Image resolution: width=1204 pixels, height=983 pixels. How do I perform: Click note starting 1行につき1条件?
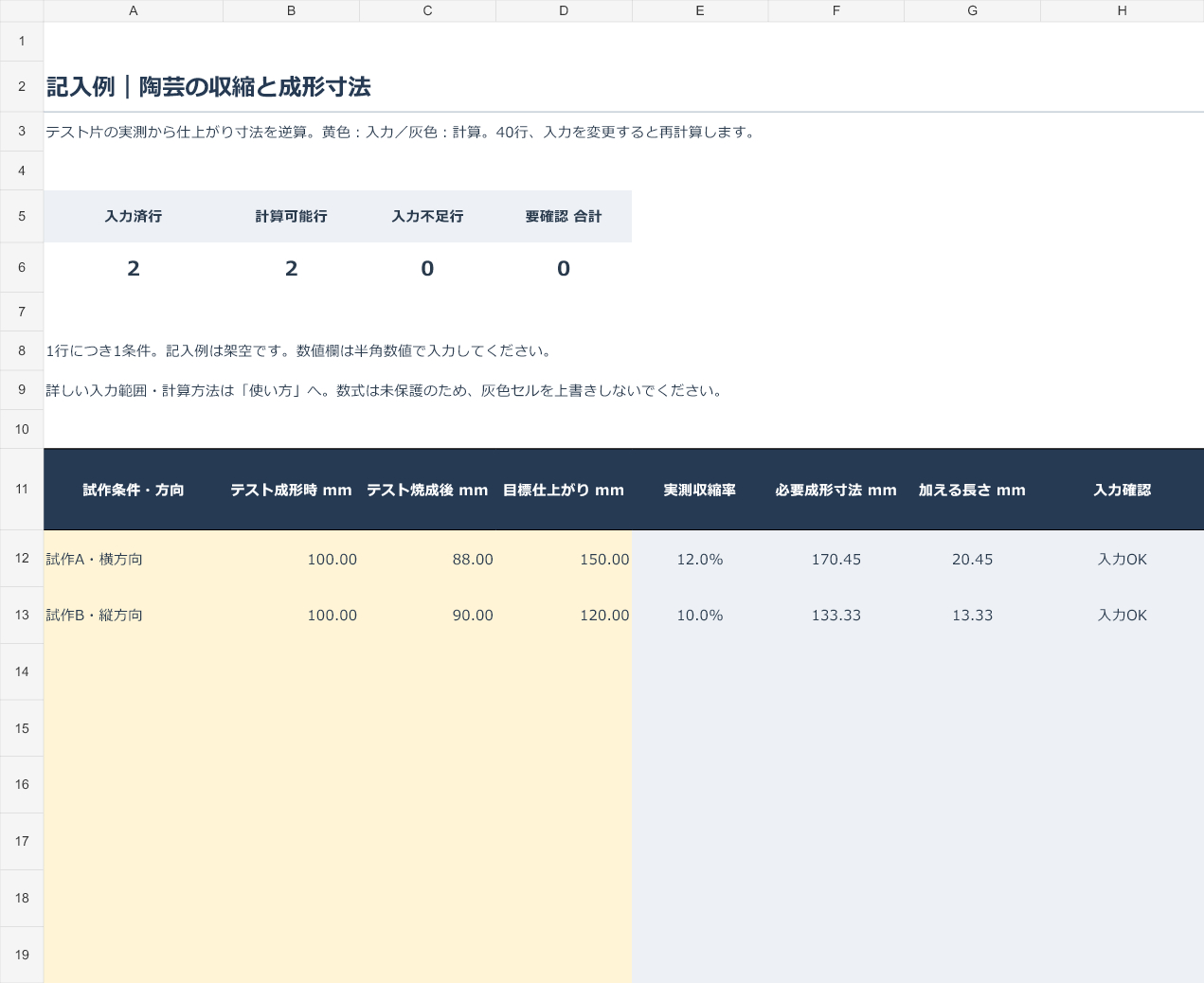(x=300, y=350)
